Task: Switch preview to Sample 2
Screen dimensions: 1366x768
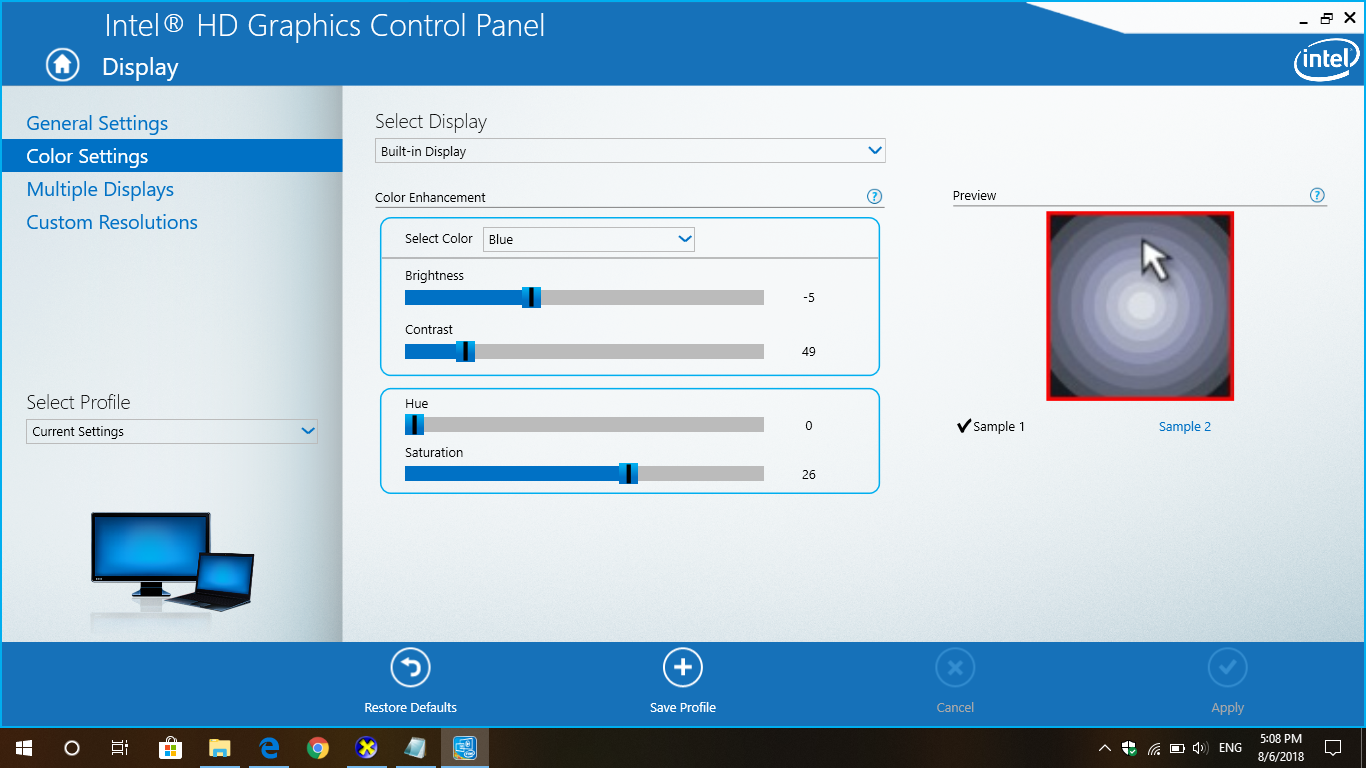Action: 1184,427
